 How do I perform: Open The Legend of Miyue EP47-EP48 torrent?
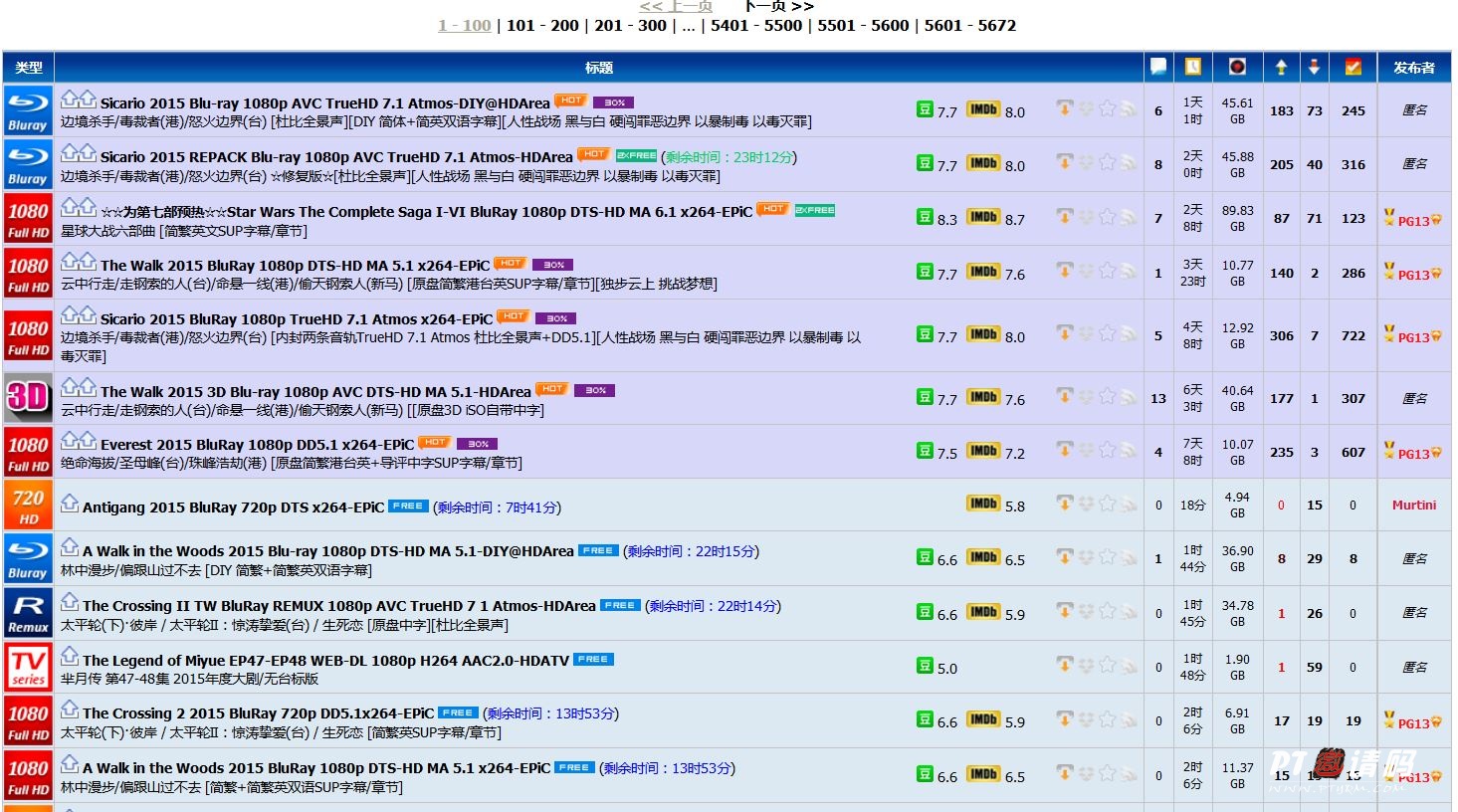(x=325, y=660)
